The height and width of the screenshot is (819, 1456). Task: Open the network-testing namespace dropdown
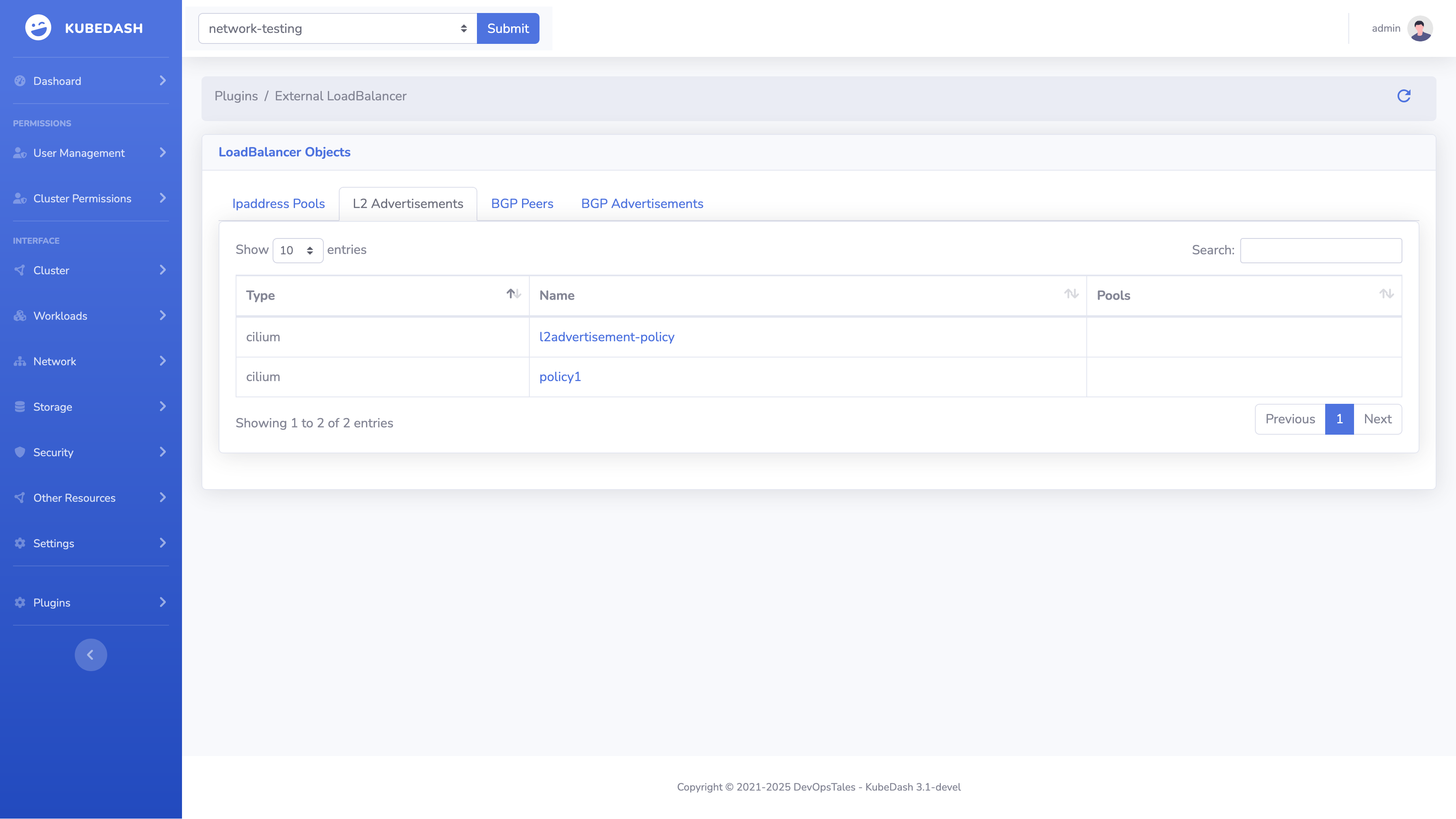coord(338,28)
